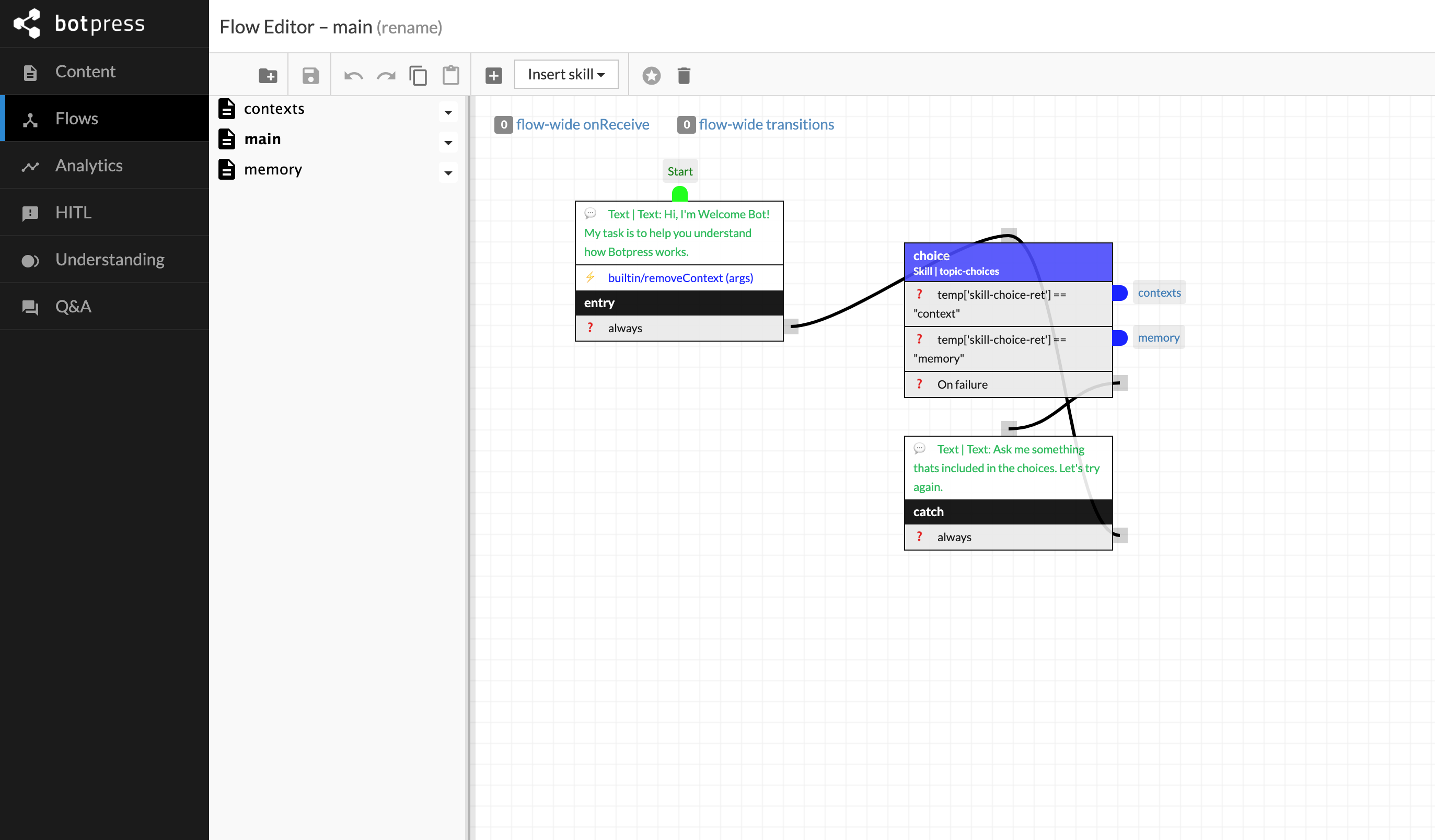Open the Q&A section
The image size is (1435, 840).
[x=104, y=307]
